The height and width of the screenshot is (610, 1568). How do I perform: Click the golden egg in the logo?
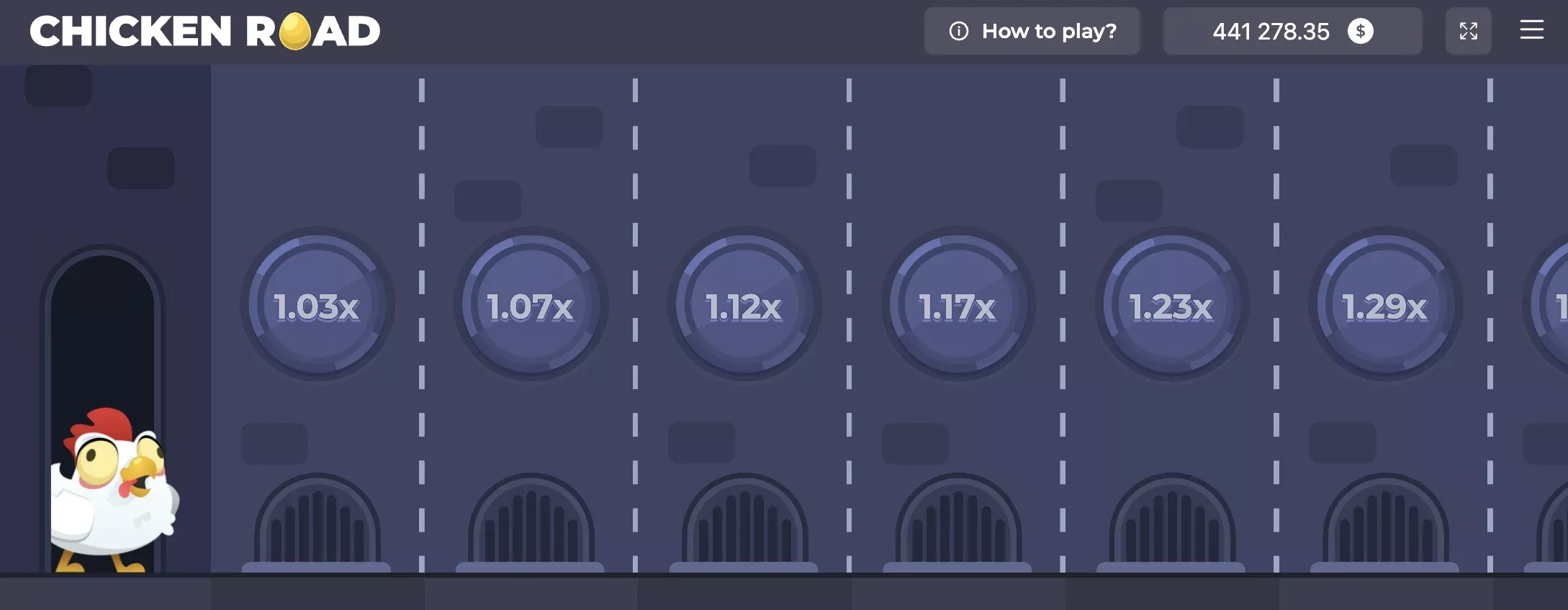[x=294, y=32]
